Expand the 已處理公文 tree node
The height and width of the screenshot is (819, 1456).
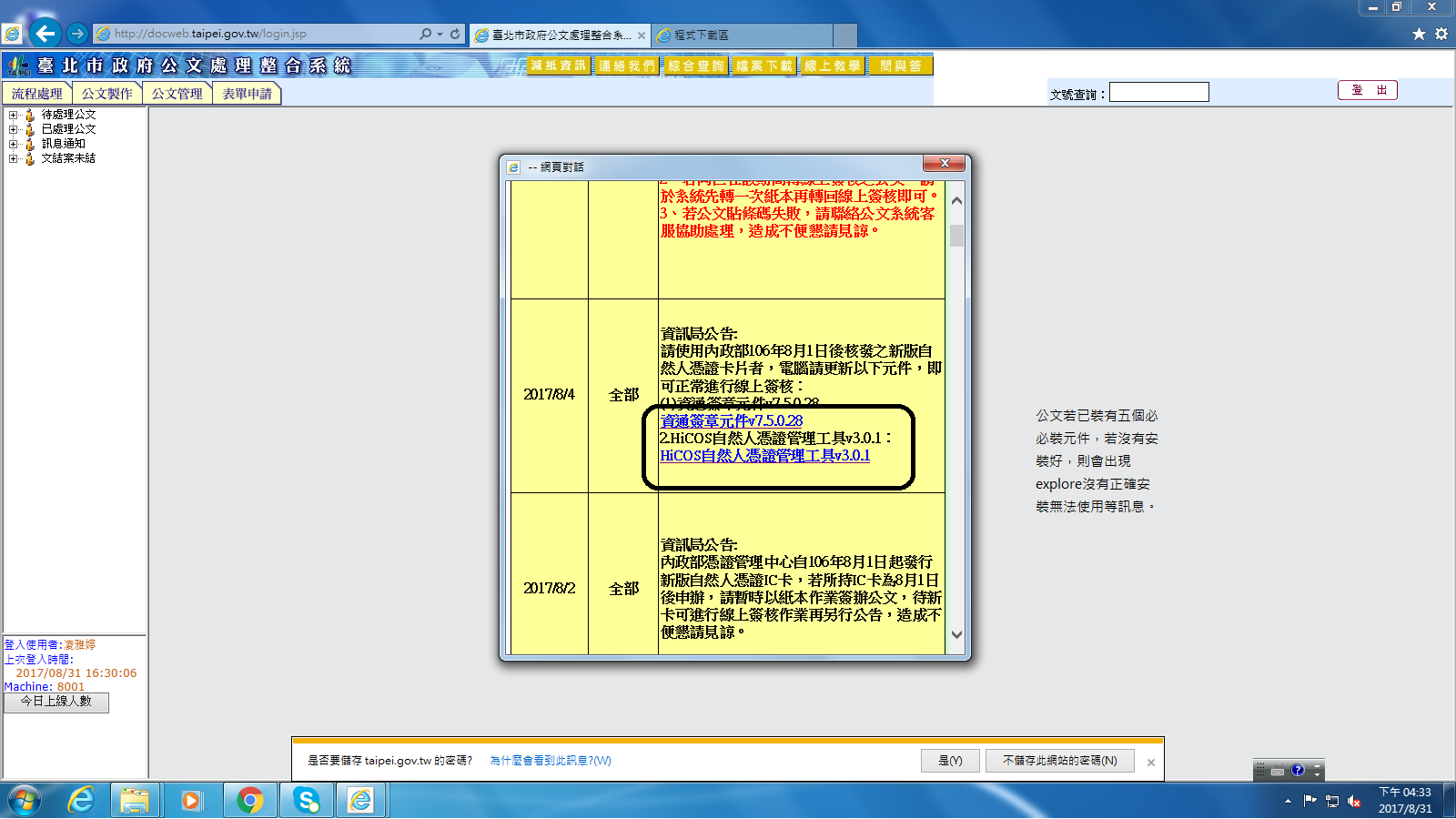coord(13,129)
